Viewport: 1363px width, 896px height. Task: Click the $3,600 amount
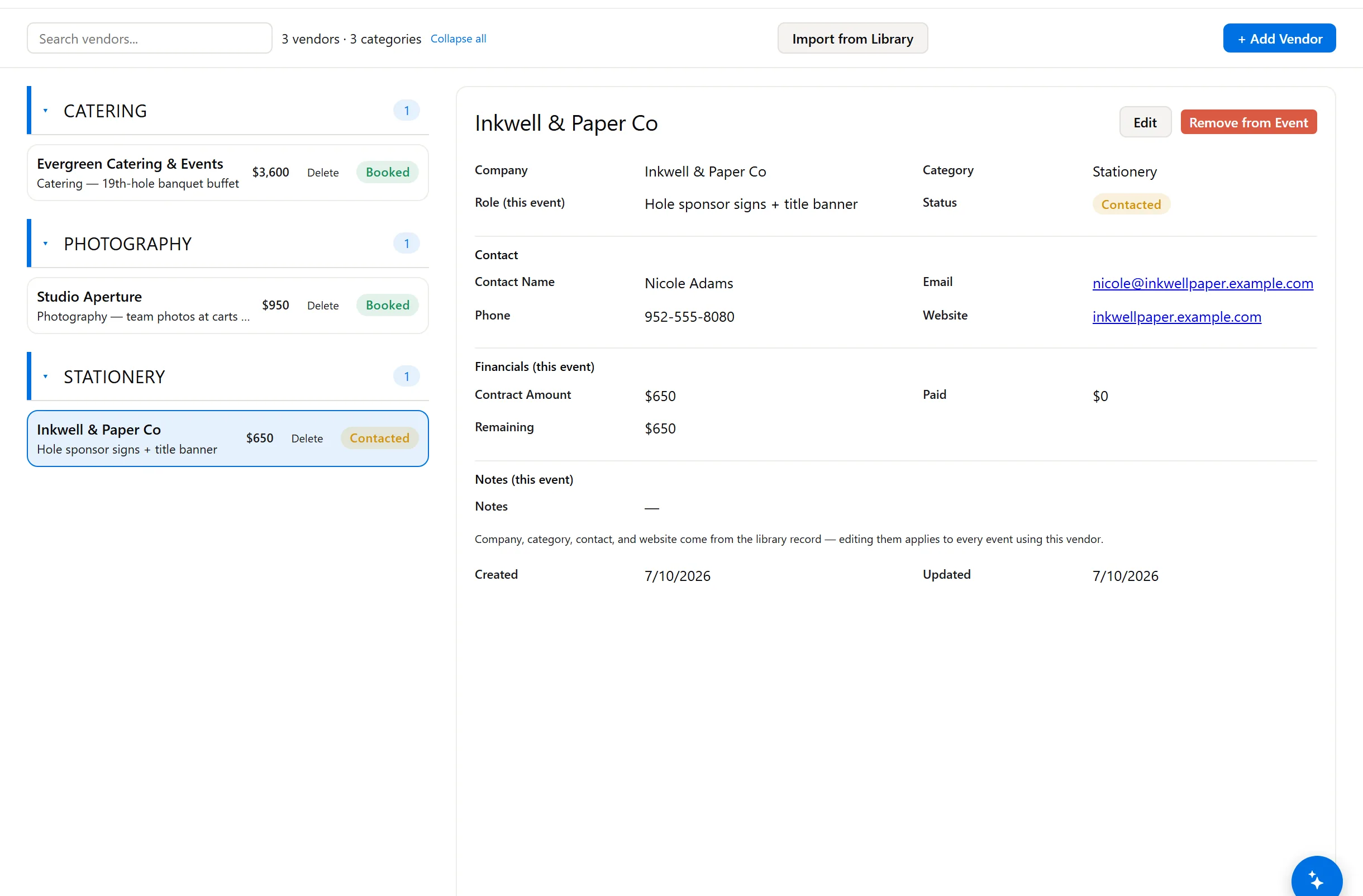pos(270,171)
